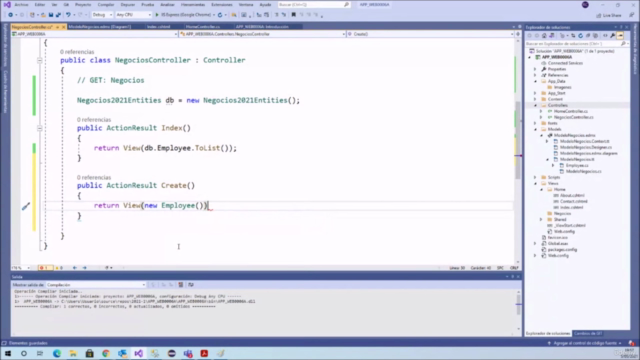
Task: Open the Extensiones menu
Action: click(x=222, y=4)
